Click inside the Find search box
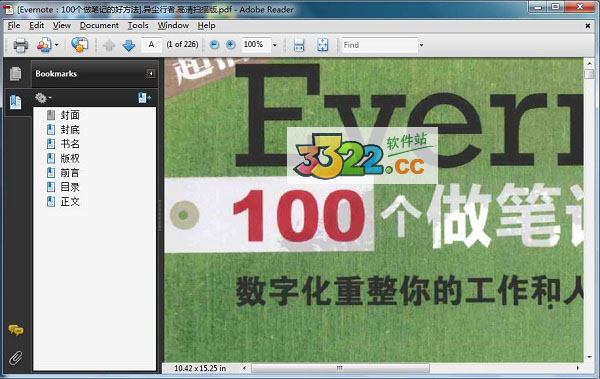Screen dimensions: 600x379 click(379, 45)
